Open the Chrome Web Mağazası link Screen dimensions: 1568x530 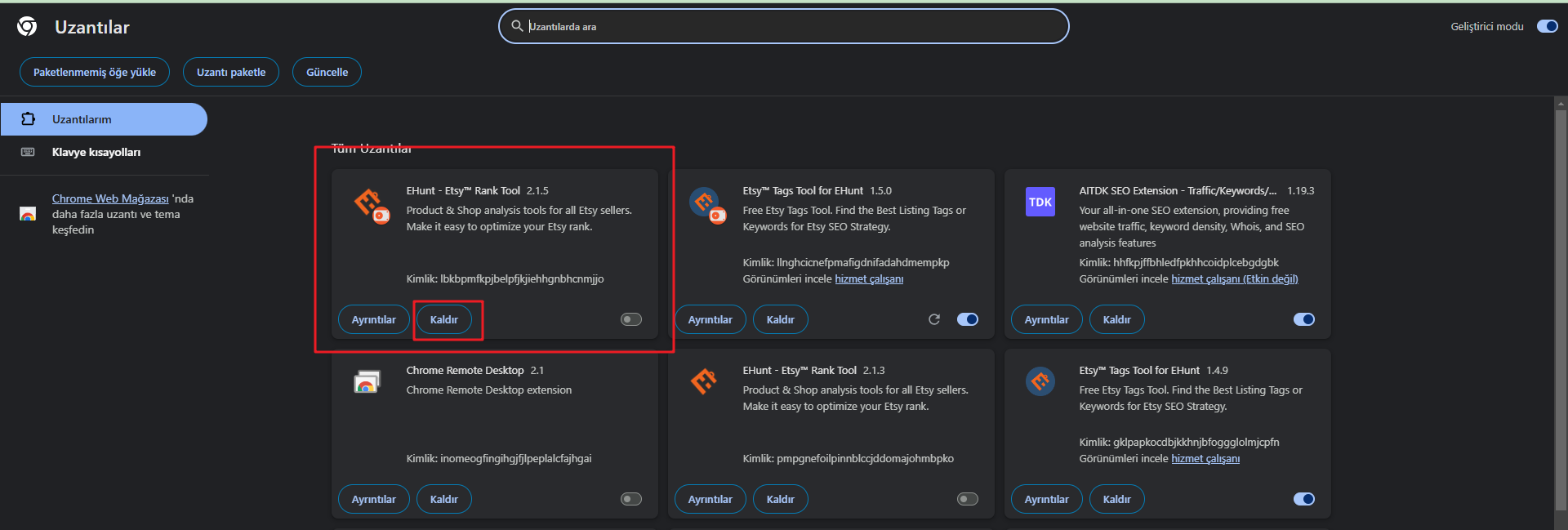pyautogui.click(x=110, y=198)
